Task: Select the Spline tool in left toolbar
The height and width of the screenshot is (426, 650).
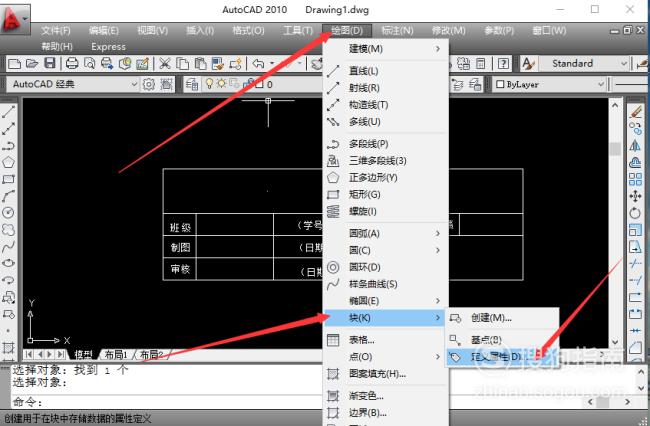Action: [x=8, y=247]
